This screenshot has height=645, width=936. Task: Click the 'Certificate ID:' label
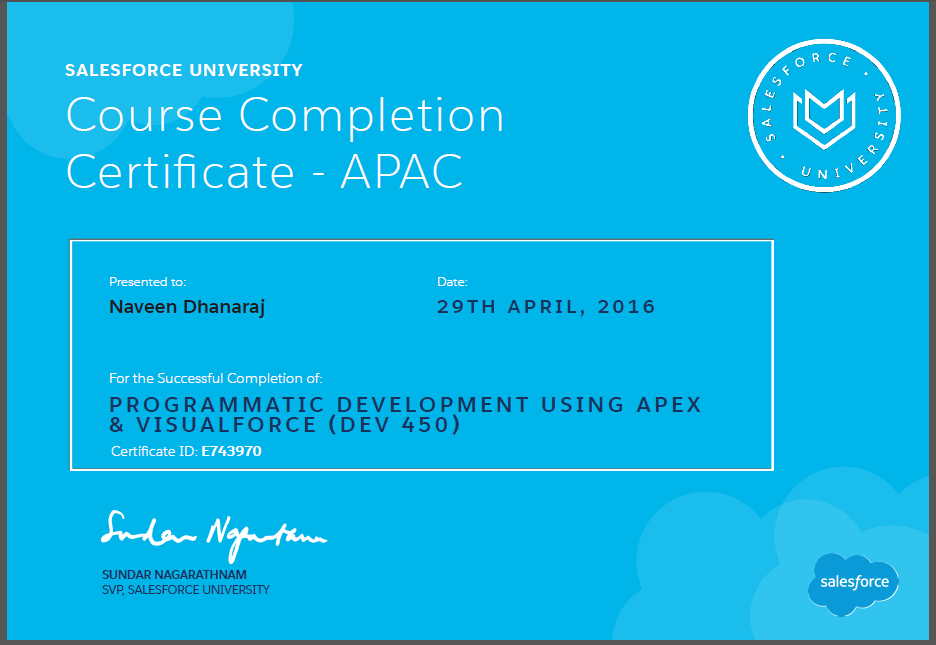click(155, 452)
